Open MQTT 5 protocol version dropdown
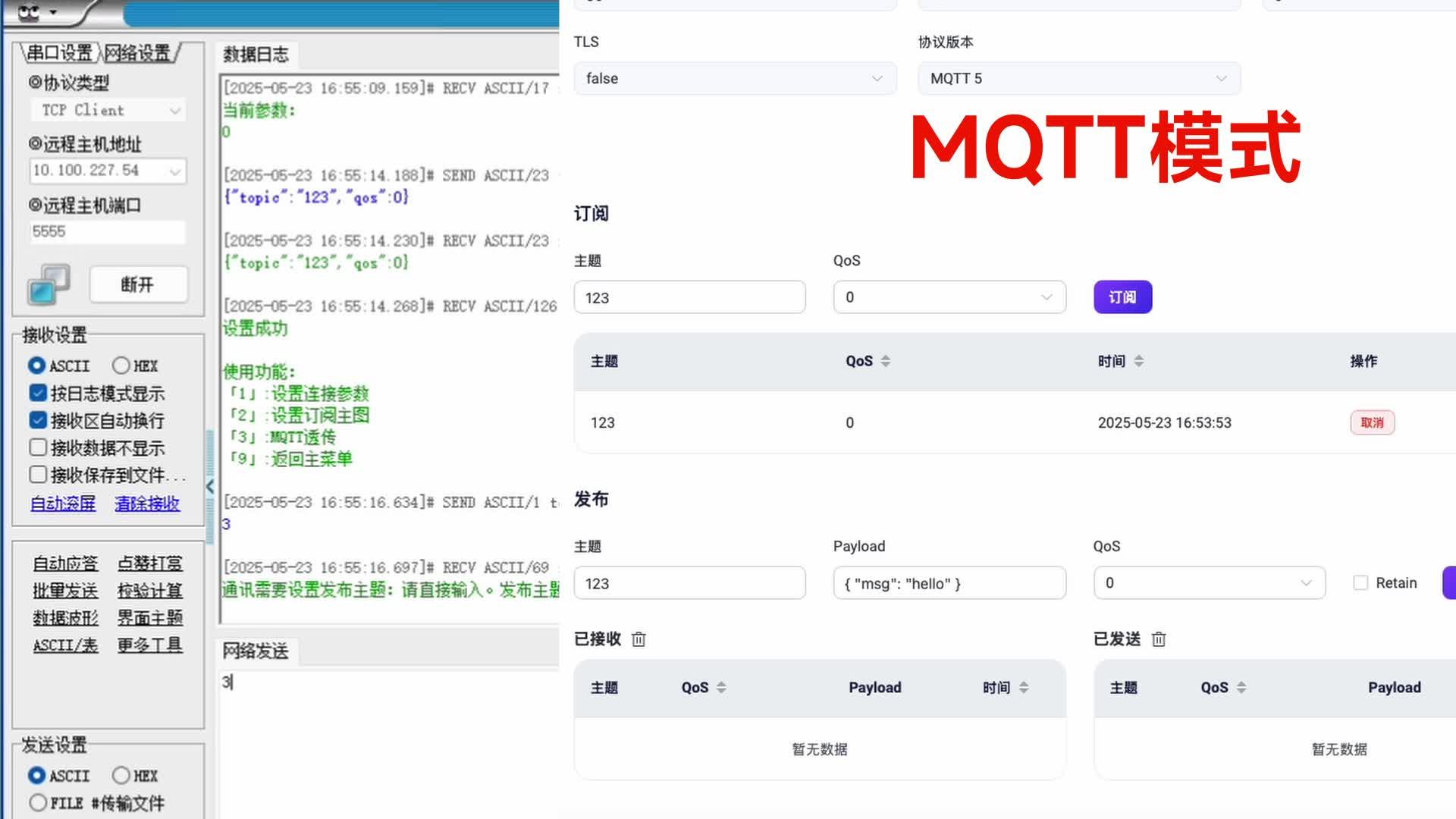1456x819 pixels. point(1078,78)
